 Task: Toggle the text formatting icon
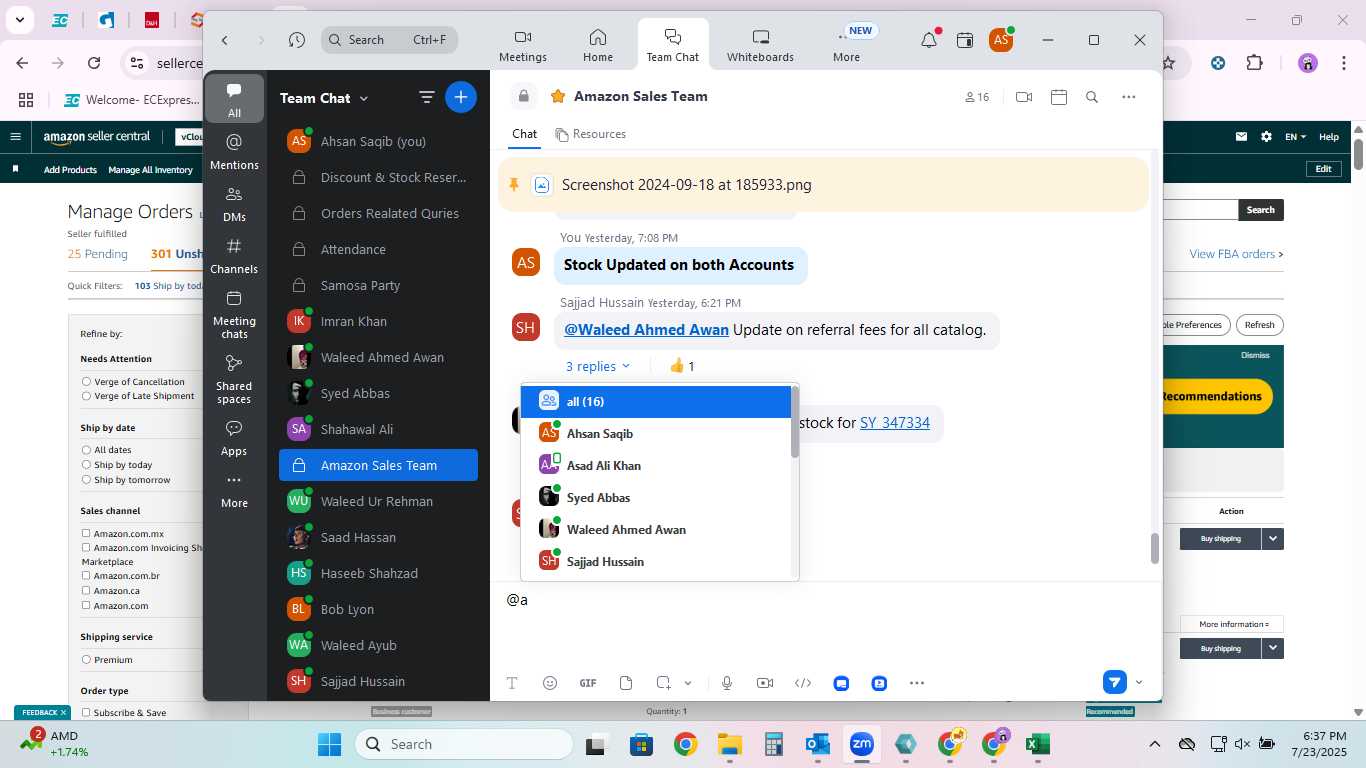(512, 683)
